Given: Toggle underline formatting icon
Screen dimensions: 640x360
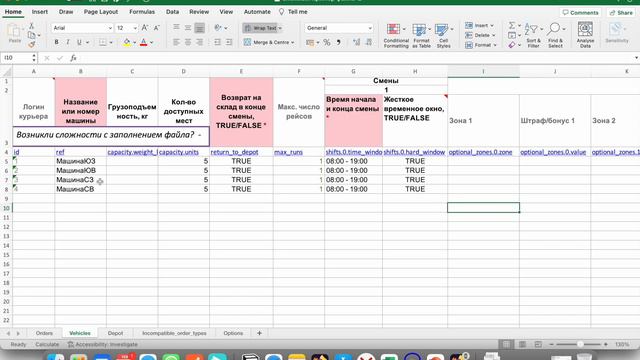Looking at the screenshot, I should pos(79,42).
